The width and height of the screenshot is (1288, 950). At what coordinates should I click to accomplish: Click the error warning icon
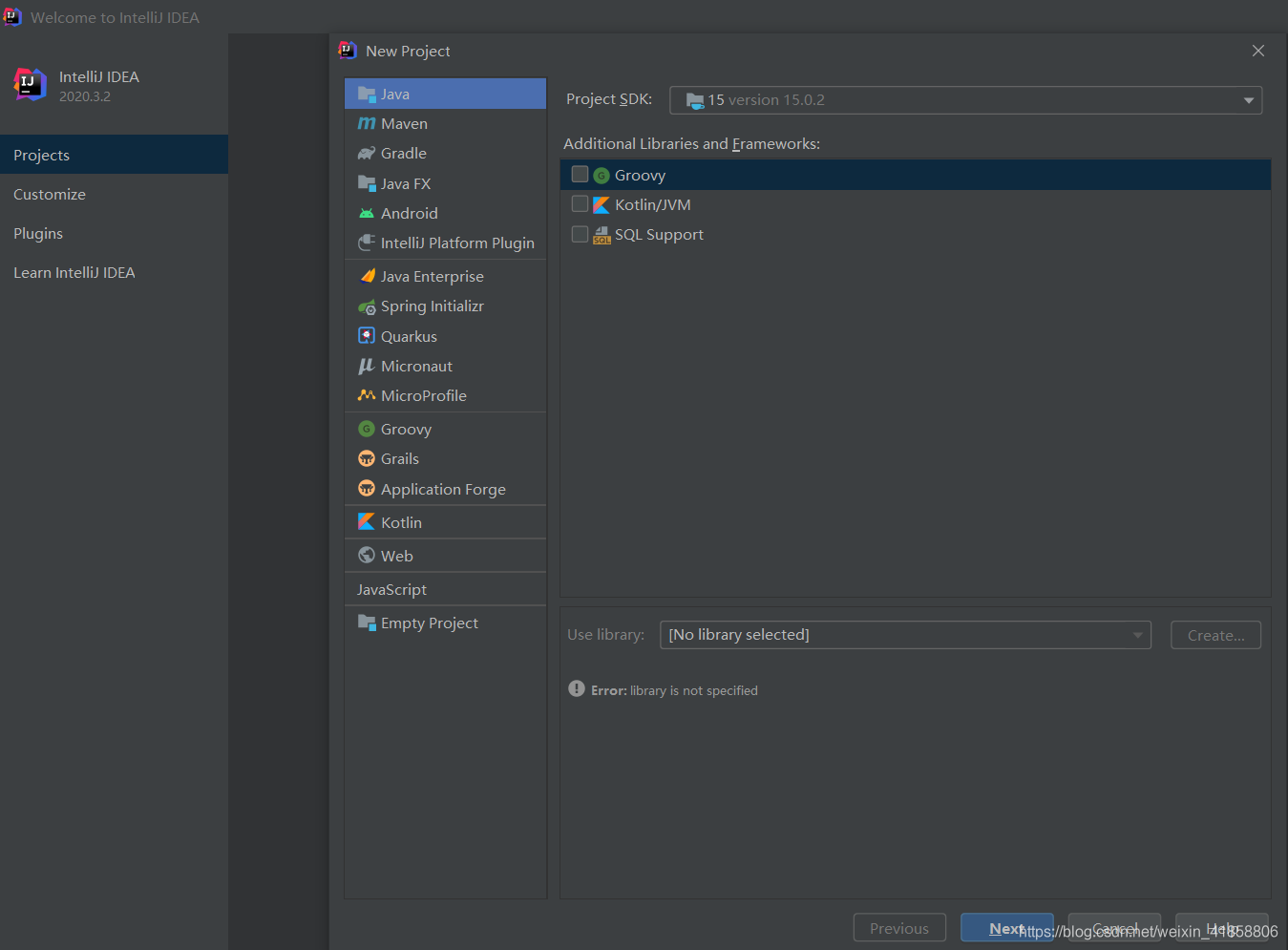[577, 688]
